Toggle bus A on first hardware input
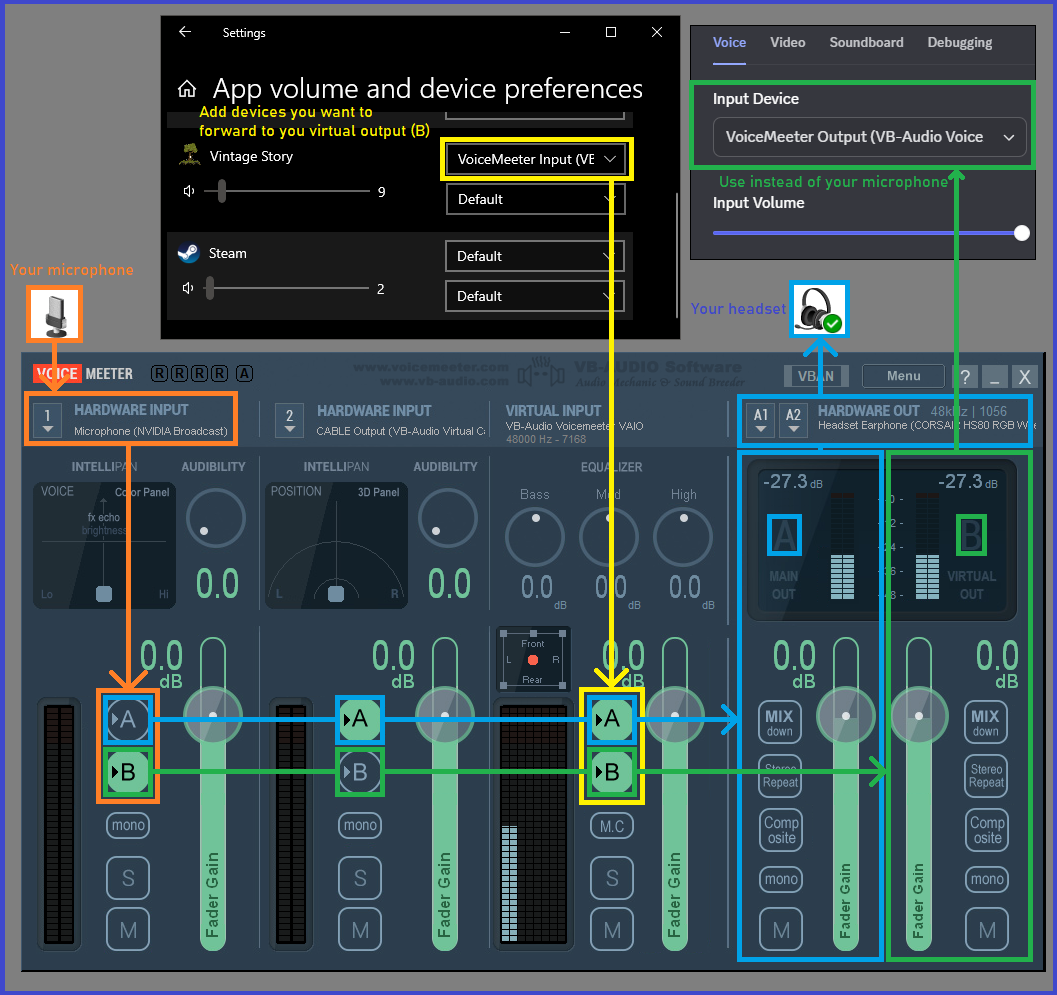 coord(128,717)
